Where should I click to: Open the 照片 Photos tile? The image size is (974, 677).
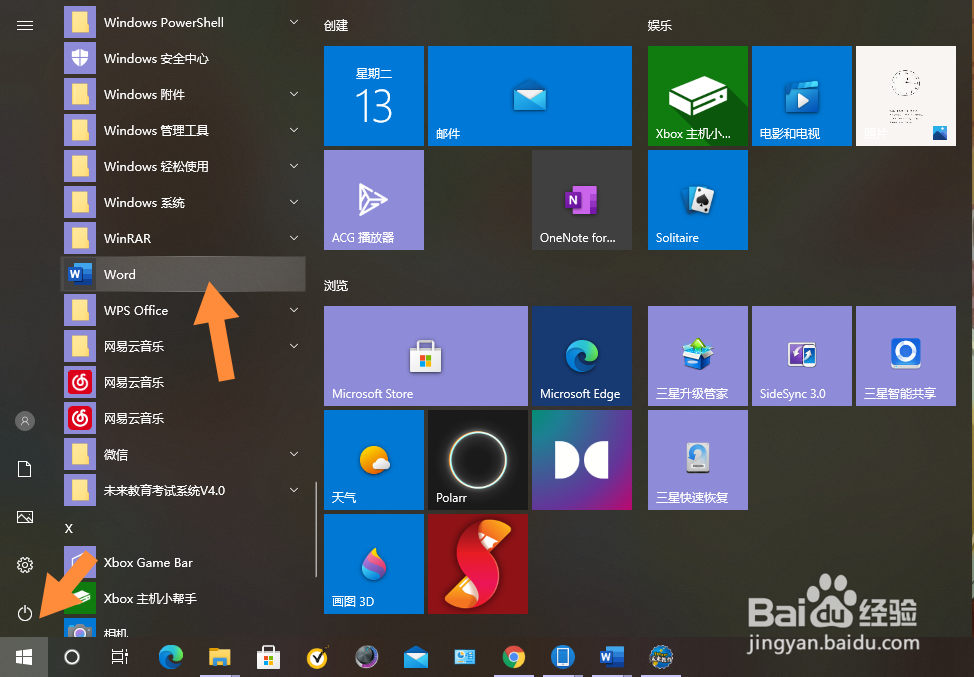pyautogui.click(x=906, y=96)
